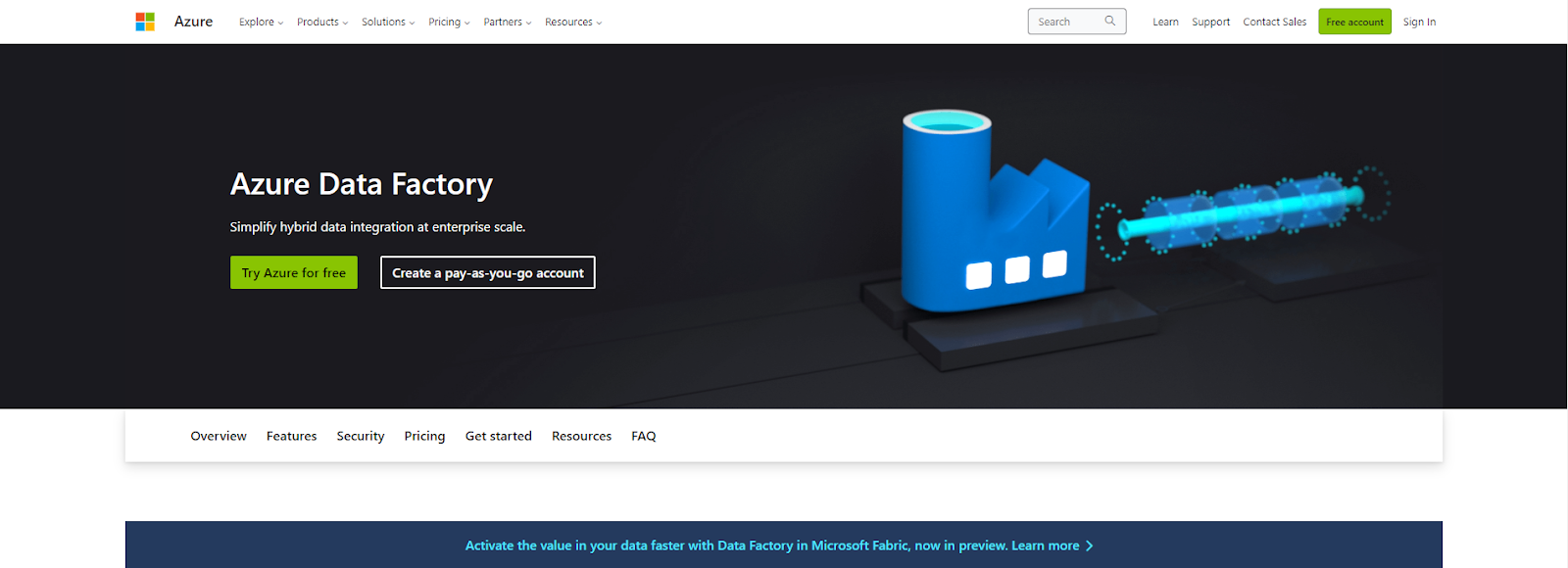The image size is (1568, 568).
Task: Expand the Products dropdown menu
Action: pyautogui.click(x=322, y=22)
